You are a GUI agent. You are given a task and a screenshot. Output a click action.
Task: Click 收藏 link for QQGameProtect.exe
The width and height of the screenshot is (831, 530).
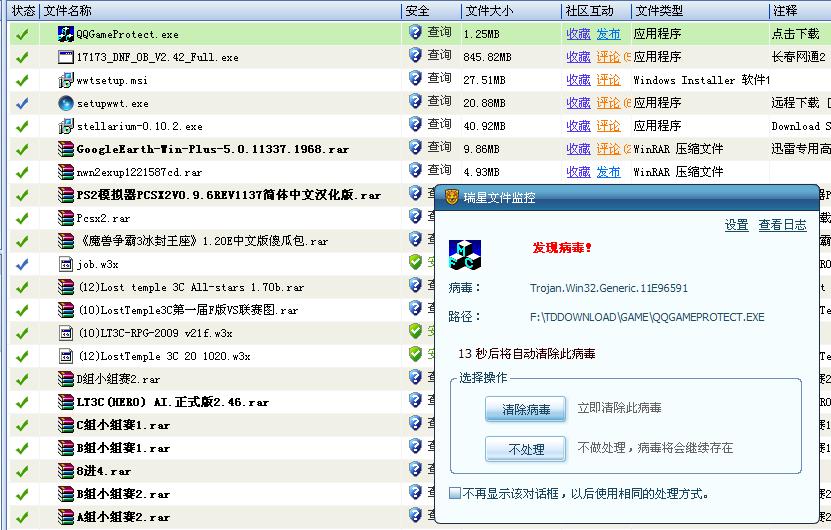tap(578, 34)
